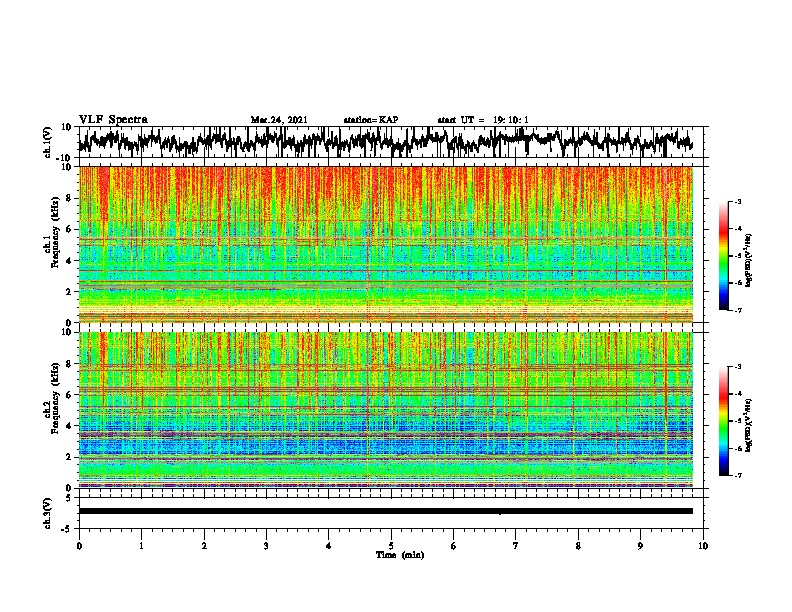792x612 pixels.
Task: Click the "Time (min)" axis label
Action: [400, 555]
